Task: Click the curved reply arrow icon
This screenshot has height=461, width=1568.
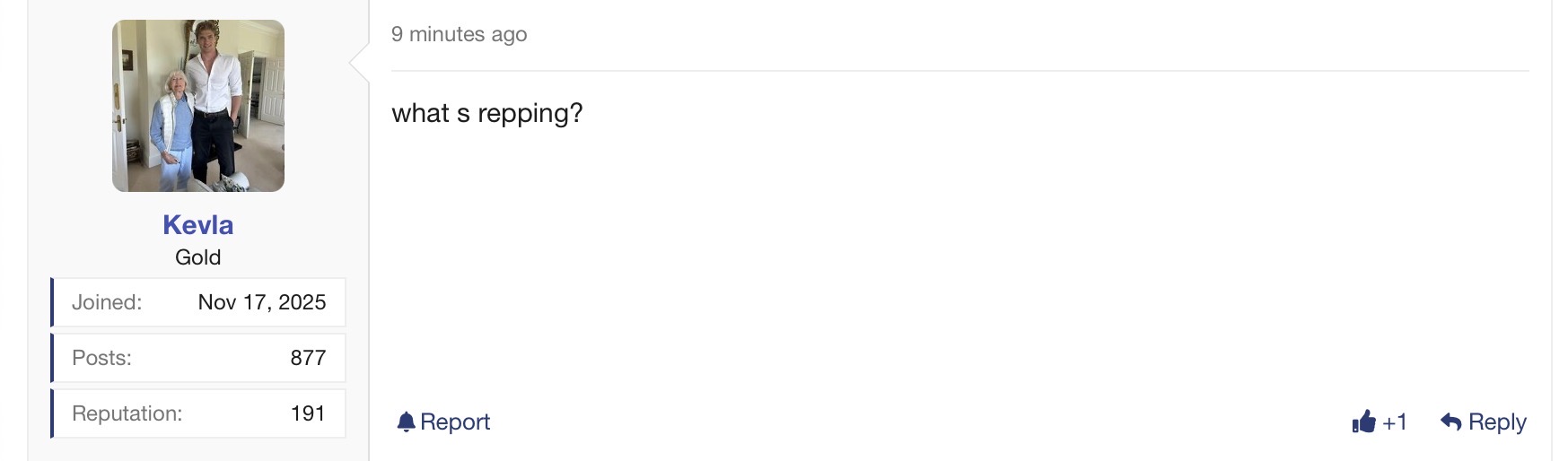Action: coord(1450,422)
